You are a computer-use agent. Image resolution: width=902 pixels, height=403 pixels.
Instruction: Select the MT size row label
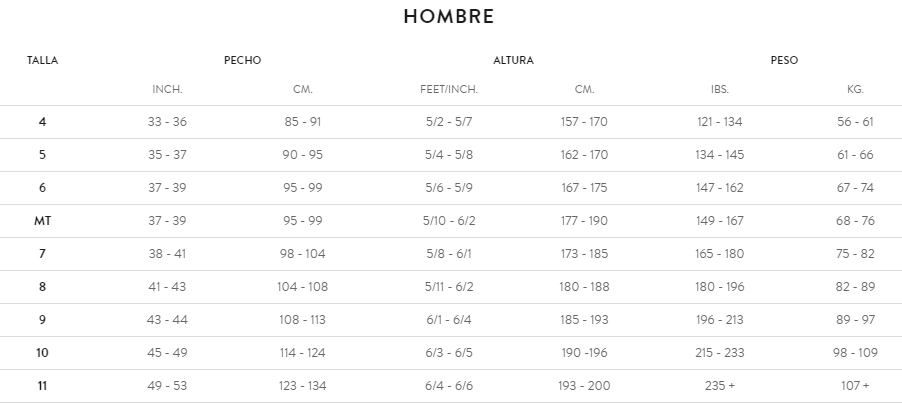tap(42, 221)
